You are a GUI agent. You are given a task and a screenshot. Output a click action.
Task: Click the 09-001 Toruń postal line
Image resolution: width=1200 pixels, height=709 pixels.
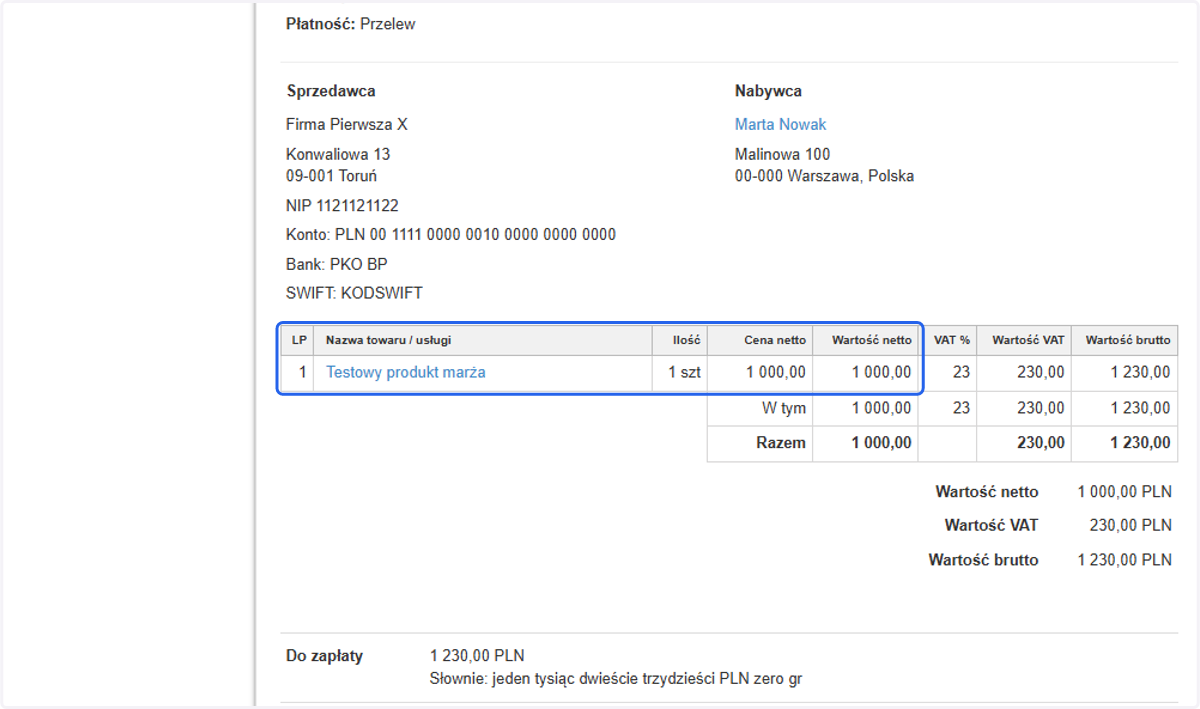331,176
